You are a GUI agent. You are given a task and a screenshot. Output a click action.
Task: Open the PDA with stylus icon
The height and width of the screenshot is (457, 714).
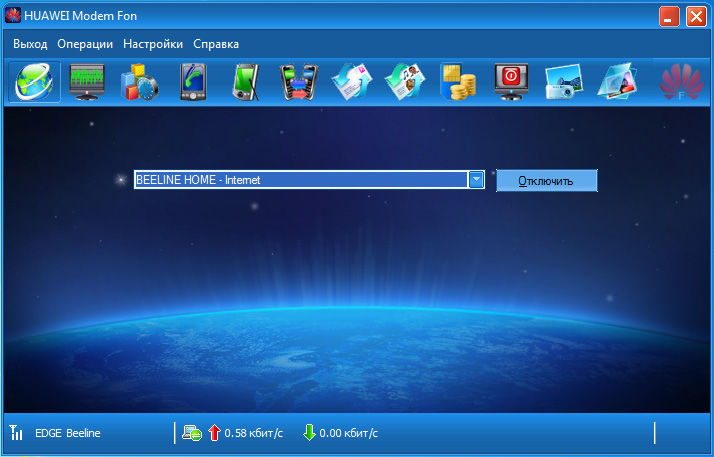click(x=246, y=82)
